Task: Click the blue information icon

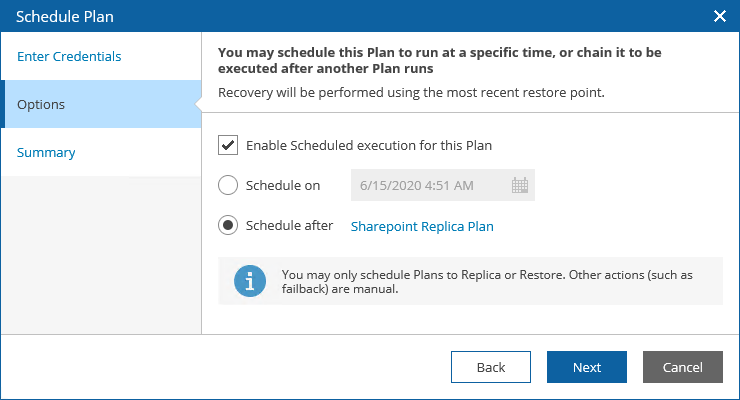Action: 250,281
